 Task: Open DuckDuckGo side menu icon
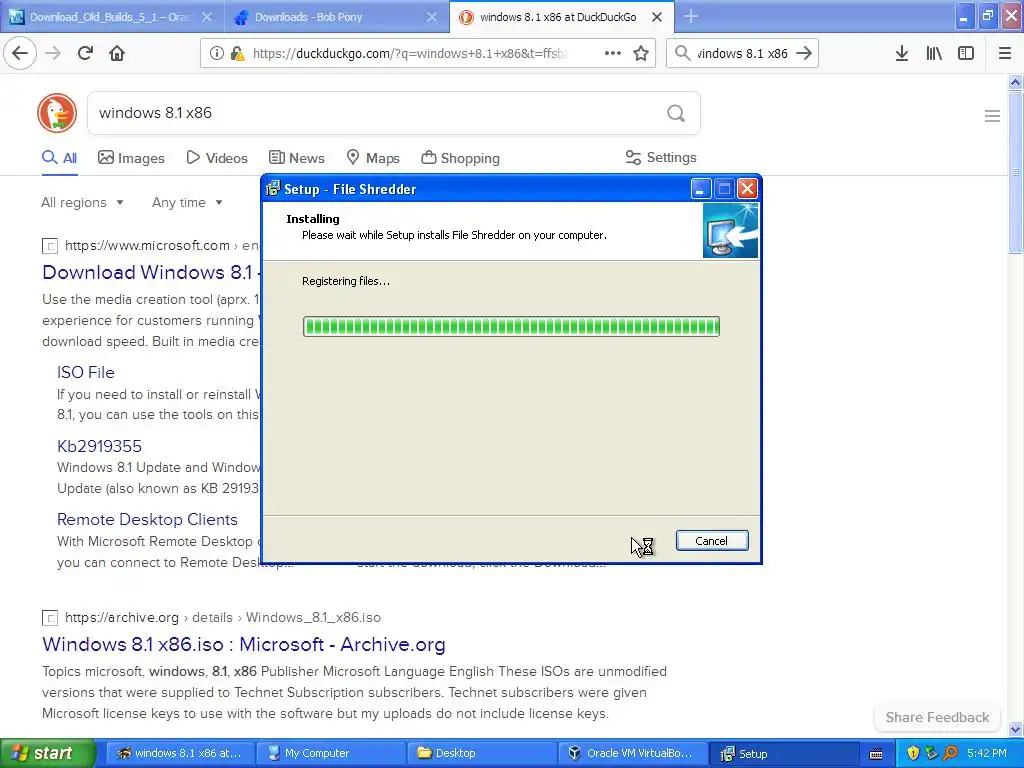coord(992,116)
